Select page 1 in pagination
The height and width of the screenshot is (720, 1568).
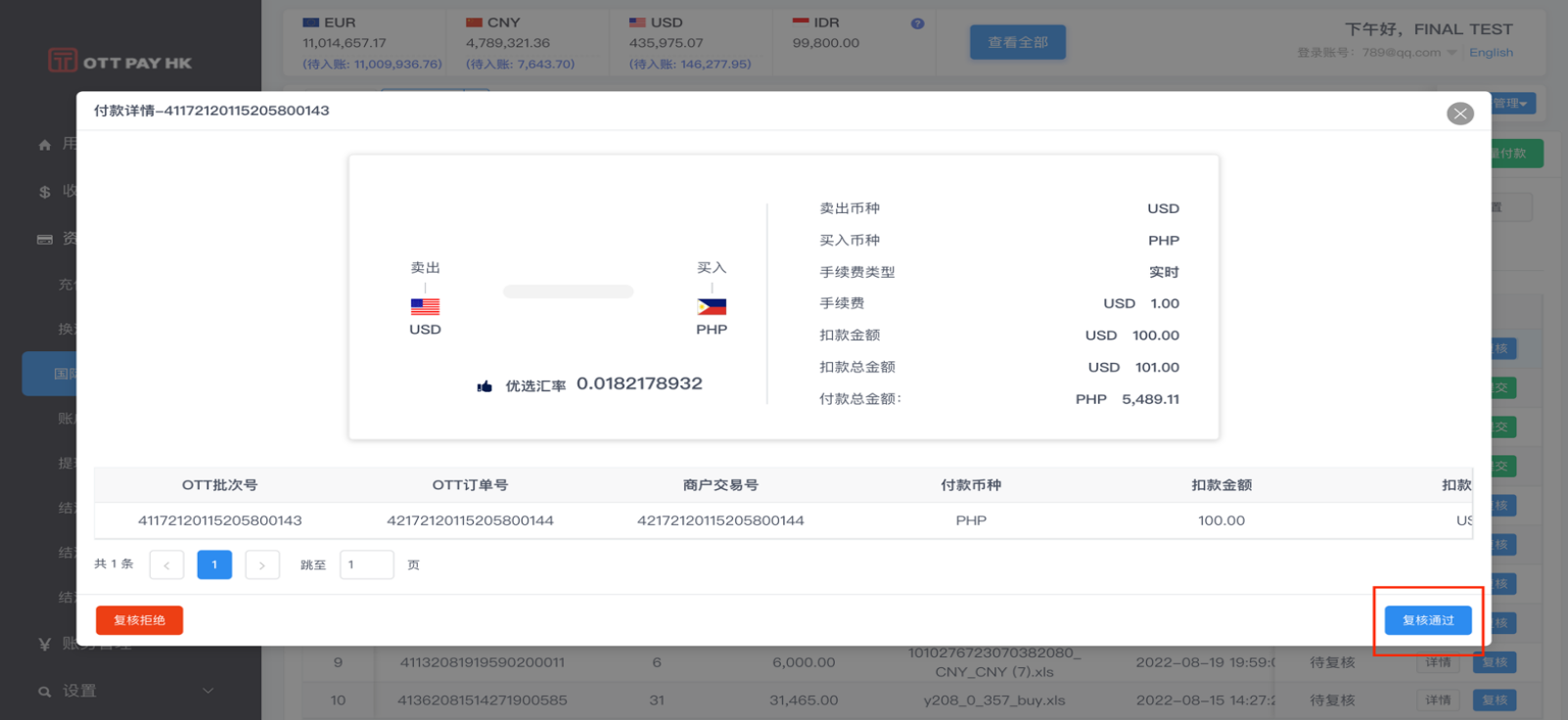coord(214,564)
